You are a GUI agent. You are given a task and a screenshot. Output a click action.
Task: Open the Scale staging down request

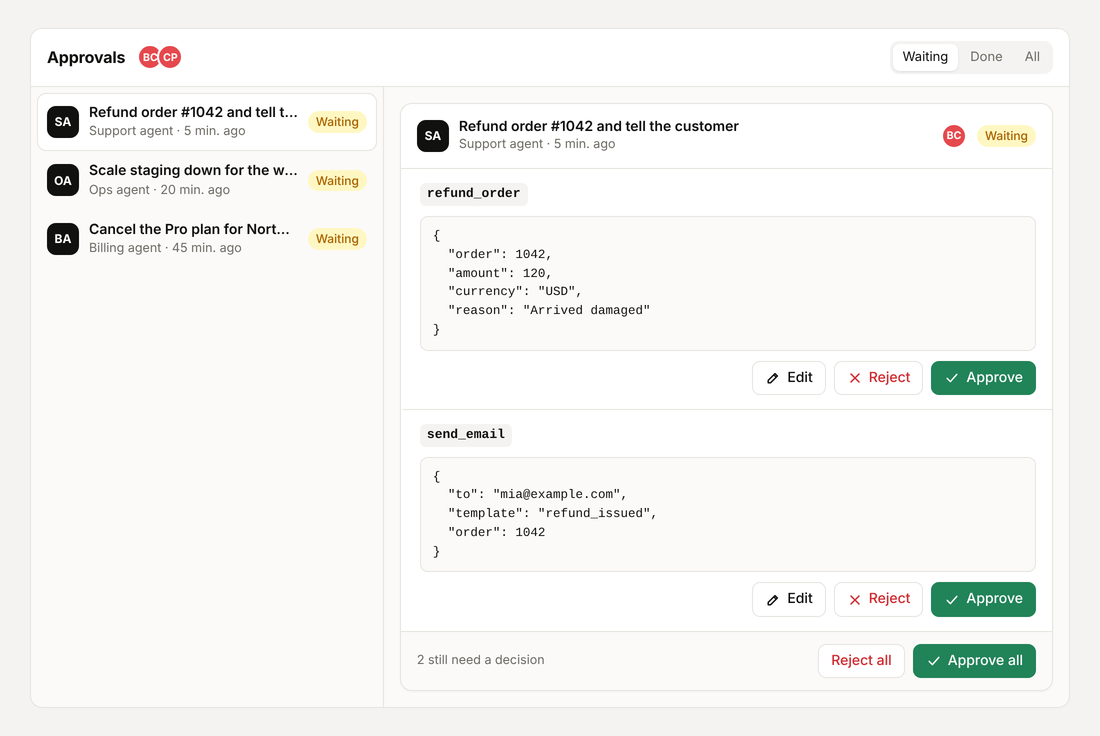207,180
